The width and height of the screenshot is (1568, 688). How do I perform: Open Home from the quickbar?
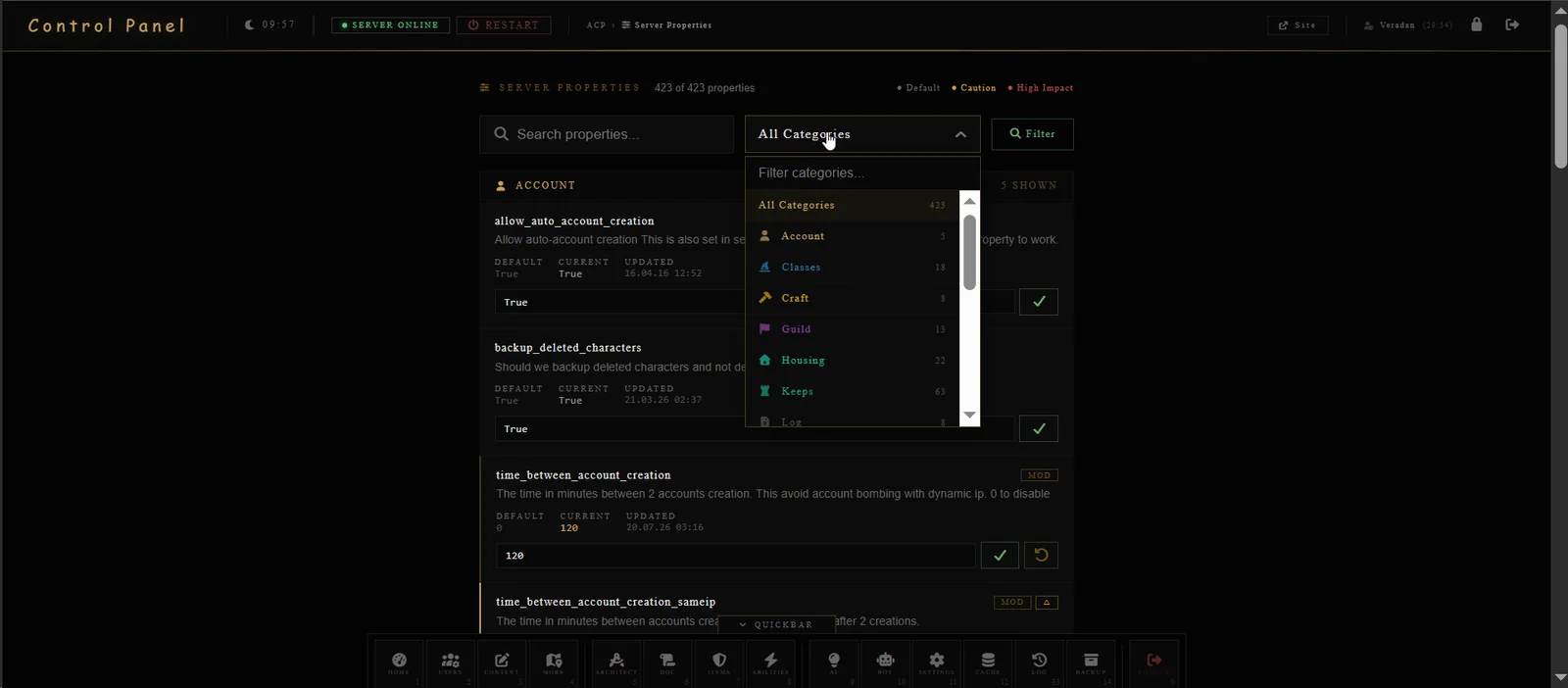pyautogui.click(x=399, y=663)
